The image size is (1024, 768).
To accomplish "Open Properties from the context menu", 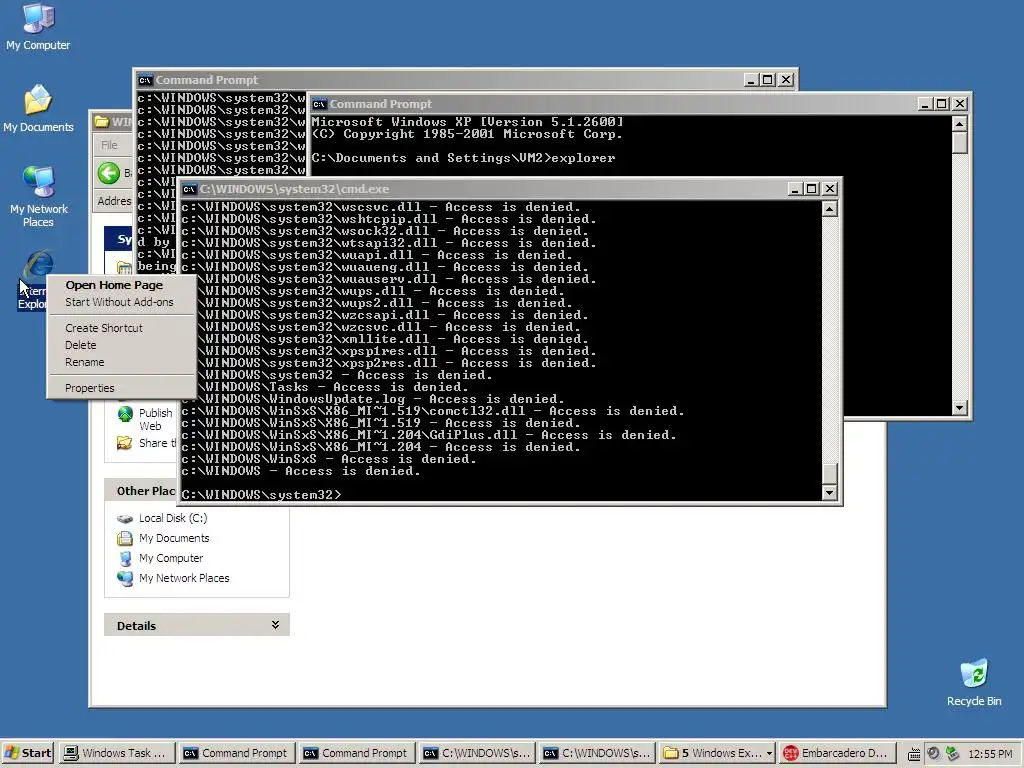I will 89,388.
